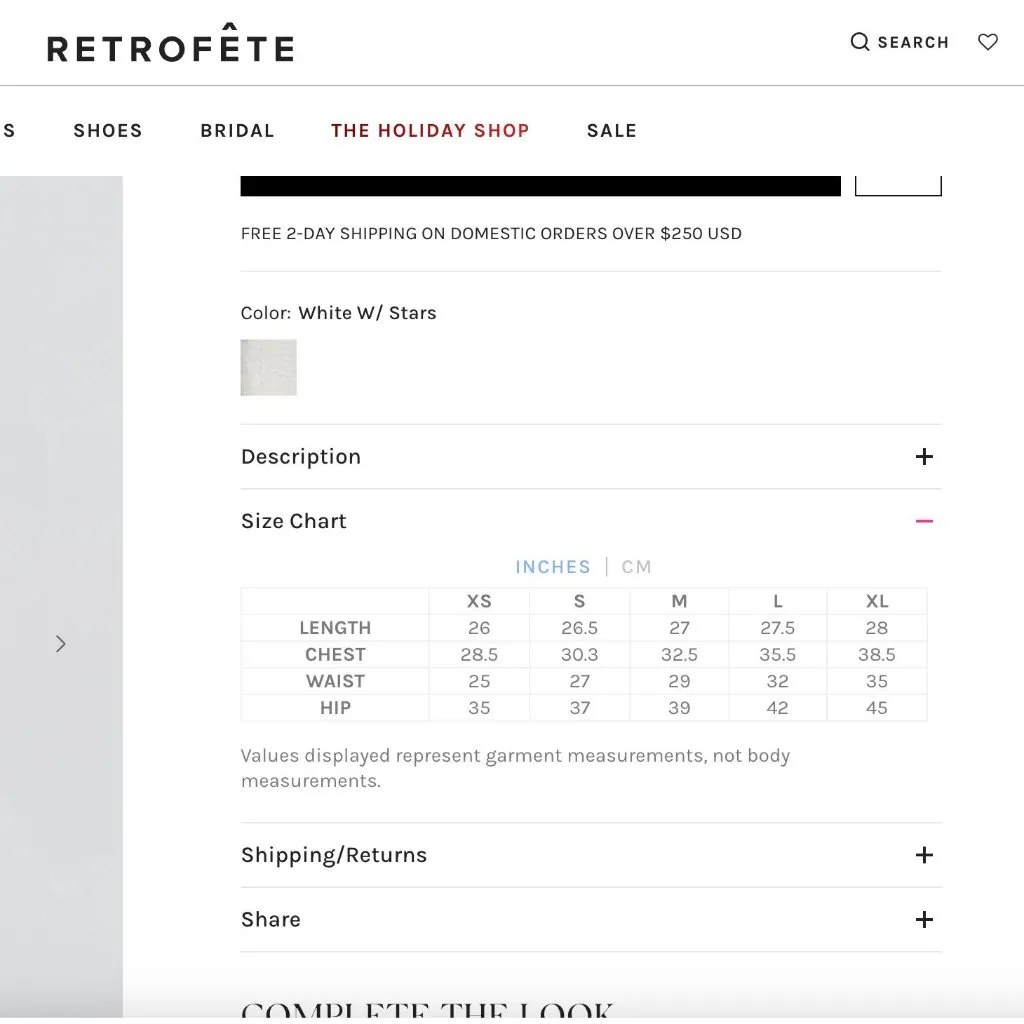Select INCHES unit in size chart
1024x1024 pixels.
click(x=552, y=567)
